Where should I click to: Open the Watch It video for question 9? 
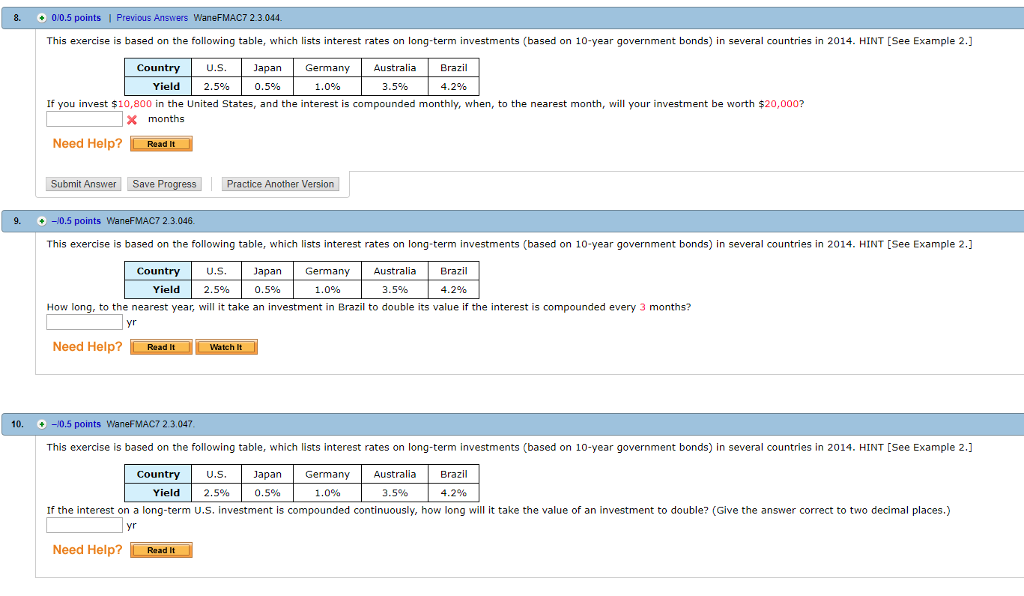tap(226, 346)
